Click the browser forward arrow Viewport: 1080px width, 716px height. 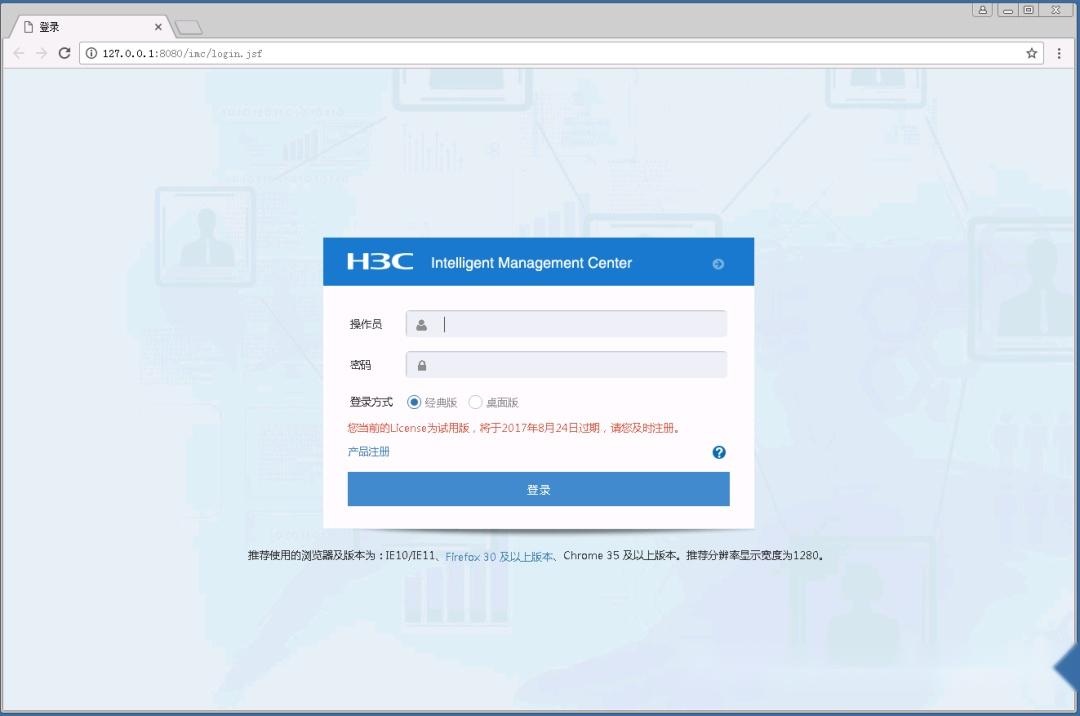pos(42,53)
